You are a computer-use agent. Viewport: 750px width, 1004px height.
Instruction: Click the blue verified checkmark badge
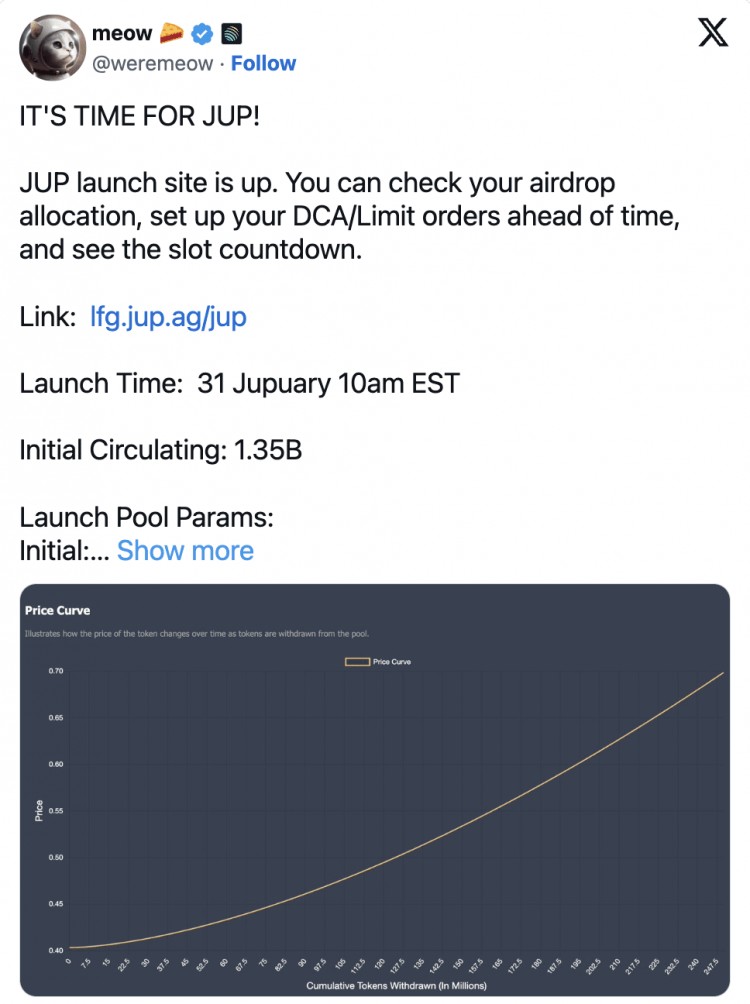pos(201,32)
